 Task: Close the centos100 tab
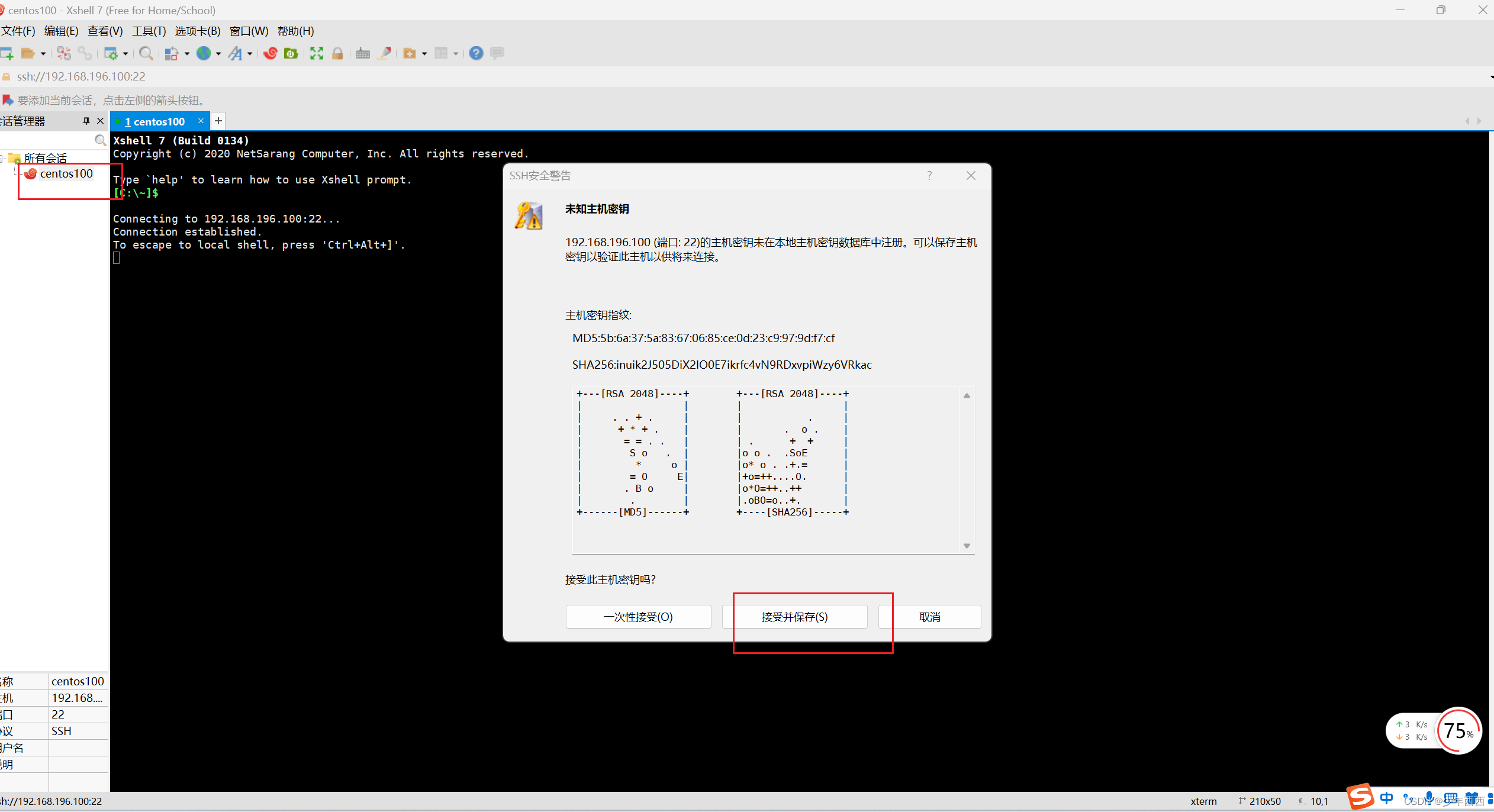(x=201, y=121)
